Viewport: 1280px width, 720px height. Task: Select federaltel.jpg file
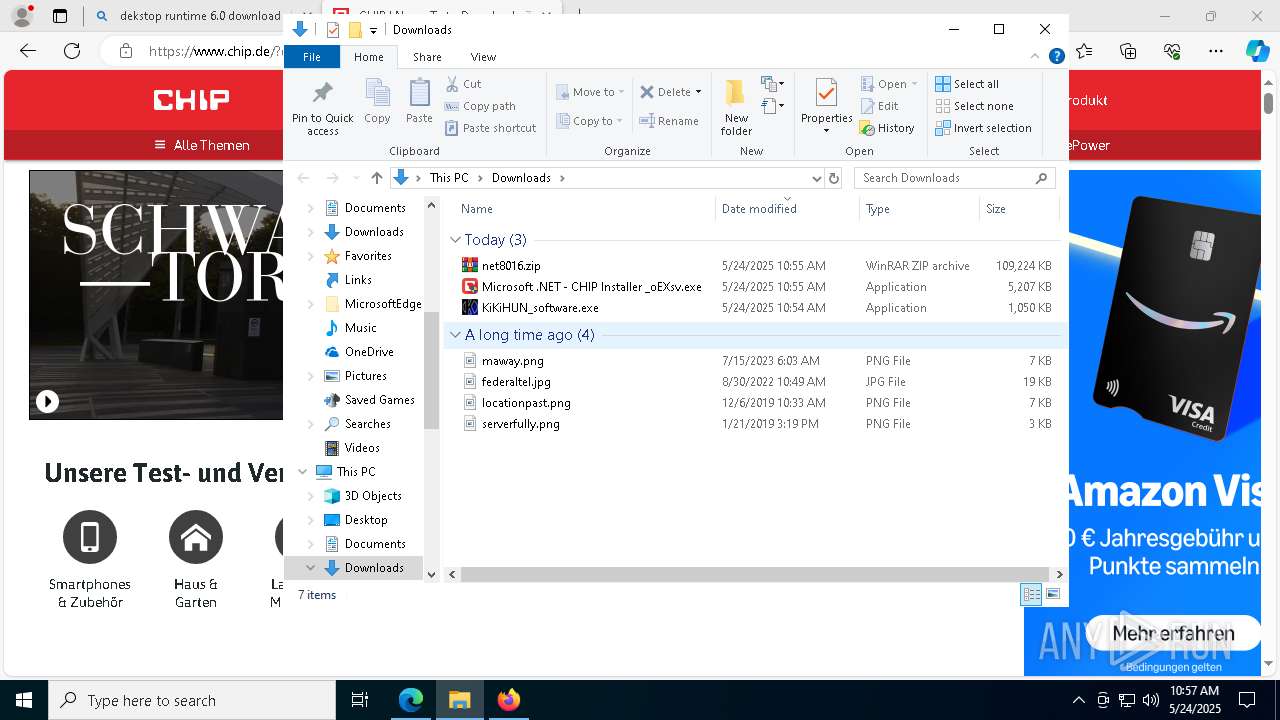pos(516,382)
